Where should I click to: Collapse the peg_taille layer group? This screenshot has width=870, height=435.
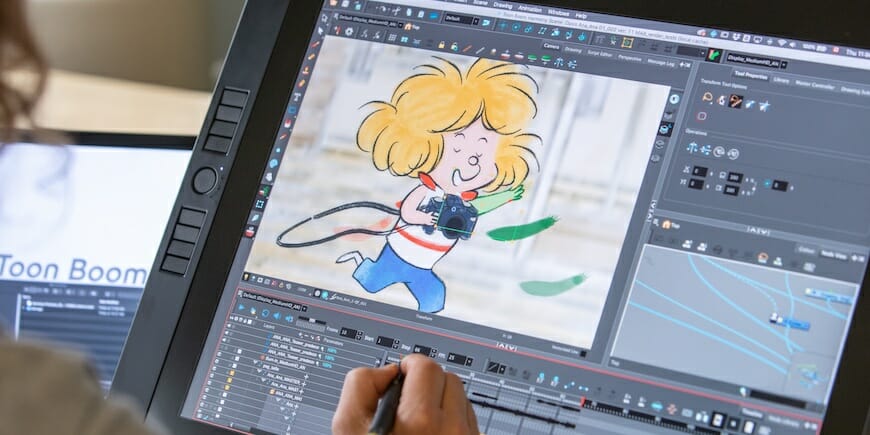pos(255,362)
